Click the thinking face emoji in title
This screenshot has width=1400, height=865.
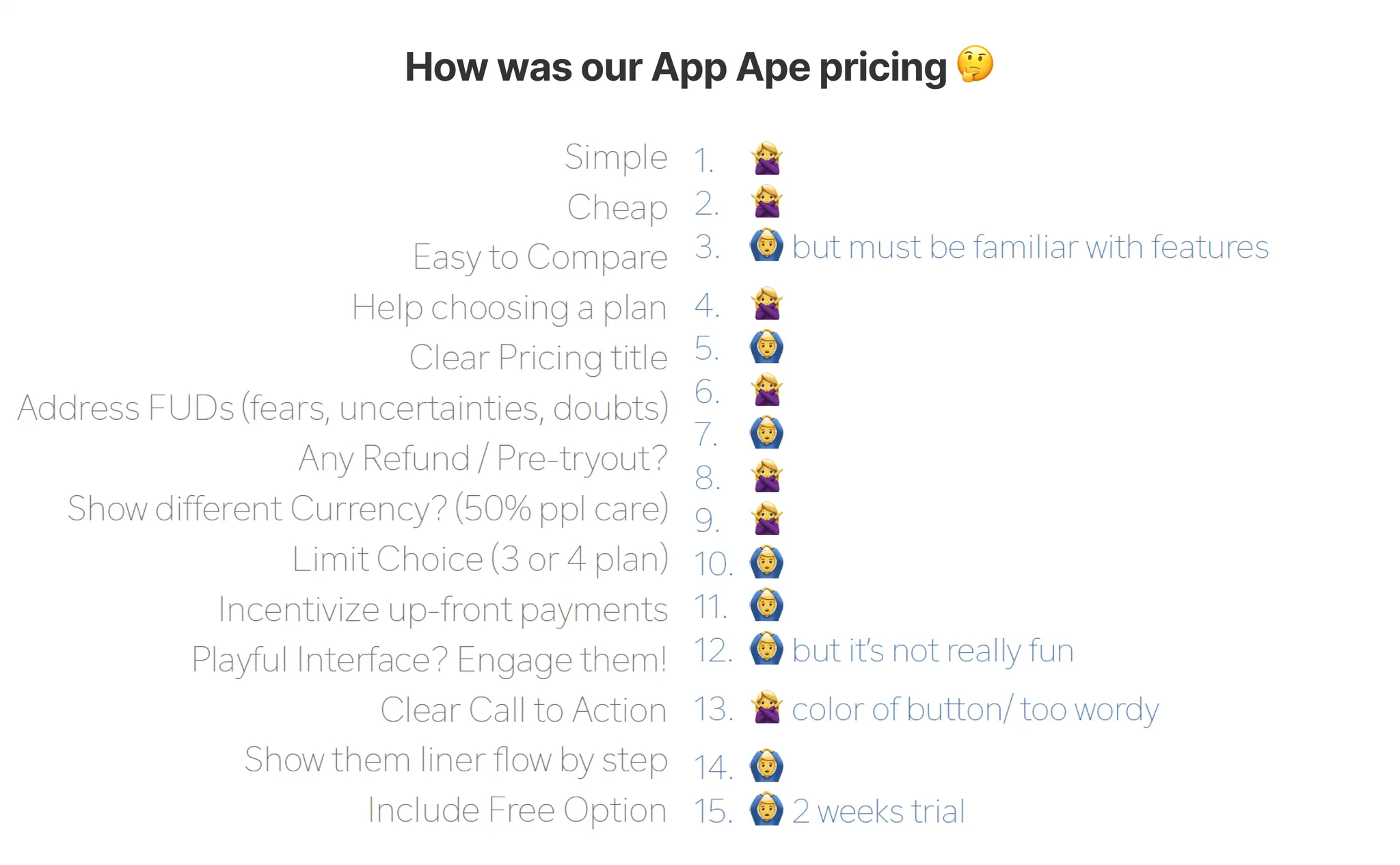tap(975, 64)
